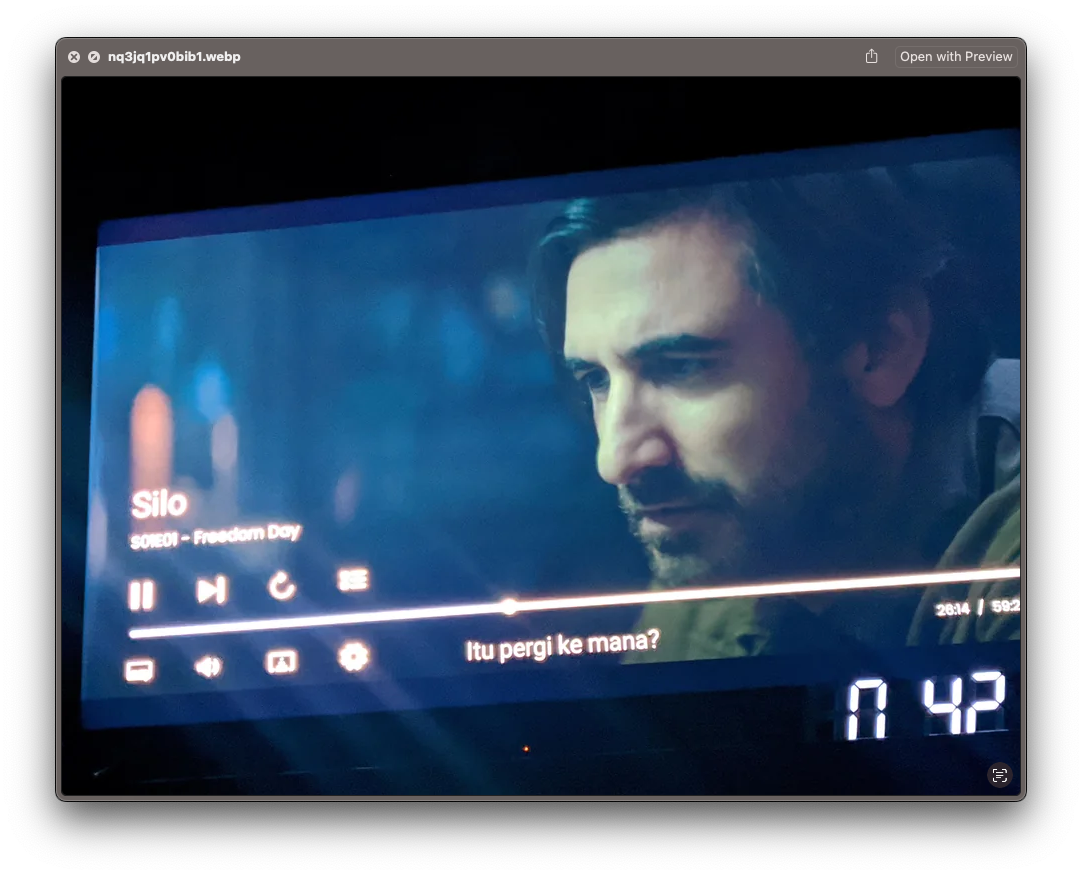Open the playback settings gear
Image resolution: width=1082 pixels, height=875 pixels.
(x=353, y=657)
